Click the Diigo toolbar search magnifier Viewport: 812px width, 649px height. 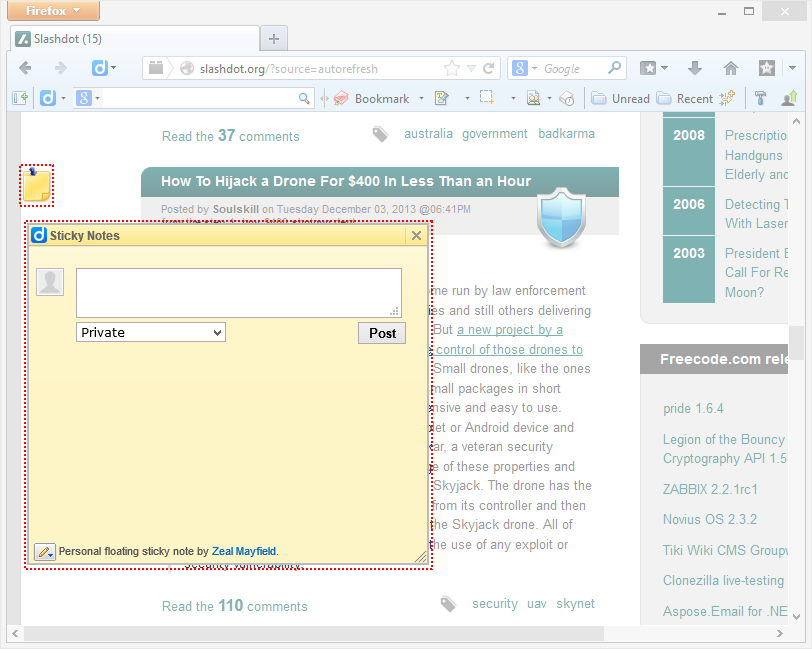click(304, 98)
